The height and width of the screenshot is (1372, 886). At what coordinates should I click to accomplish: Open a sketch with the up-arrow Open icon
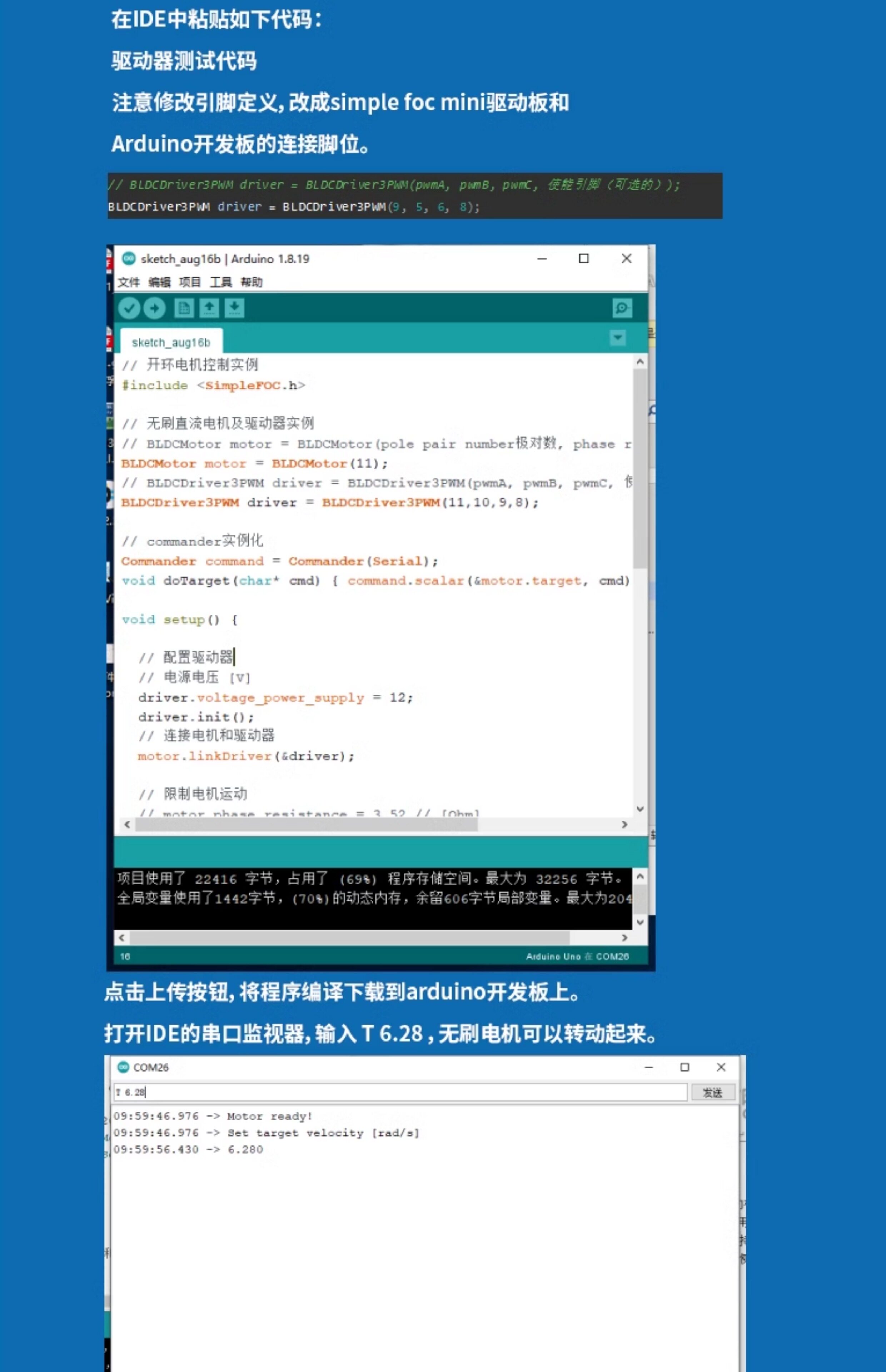(x=209, y=308)
